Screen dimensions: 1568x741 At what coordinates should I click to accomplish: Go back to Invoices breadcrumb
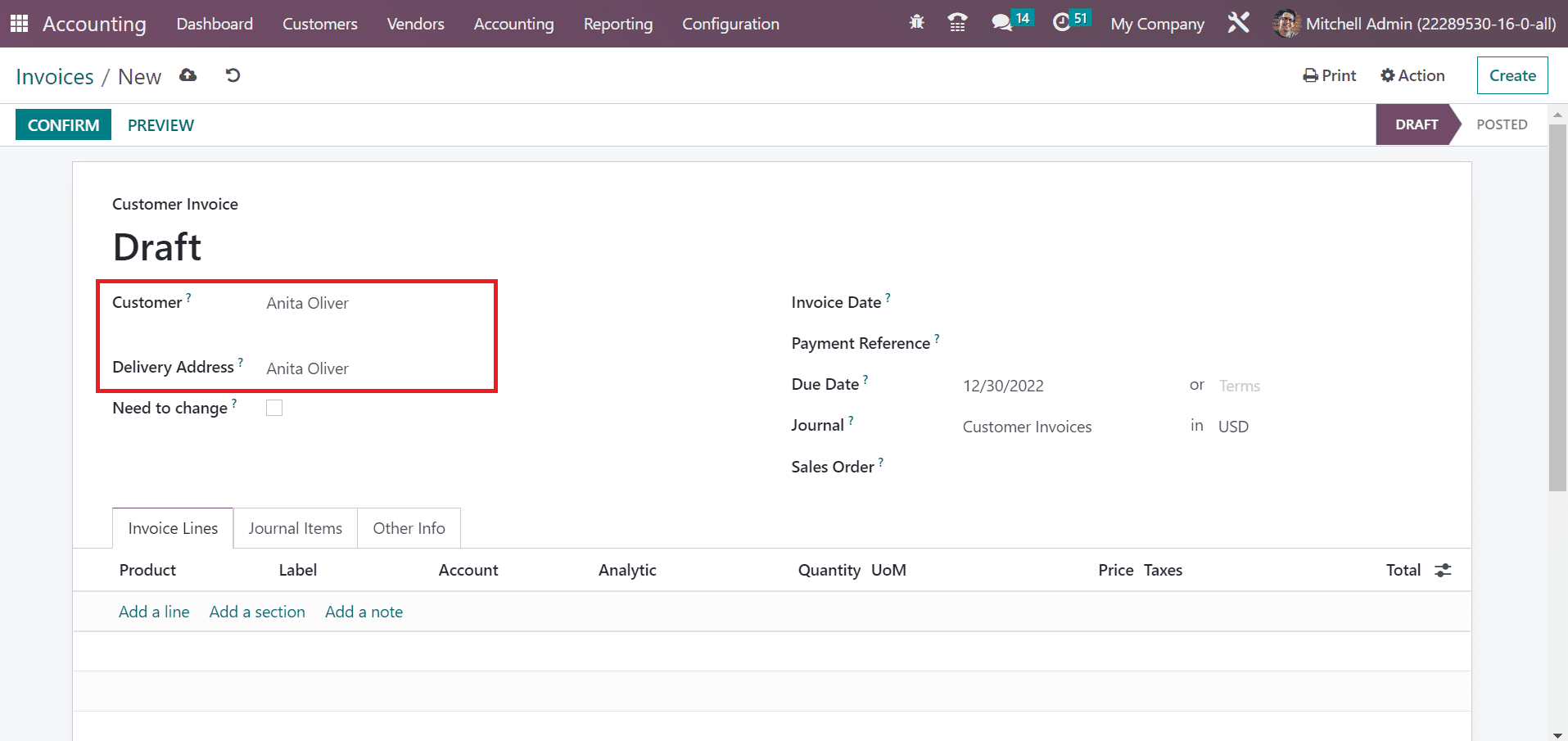[55, 76]
